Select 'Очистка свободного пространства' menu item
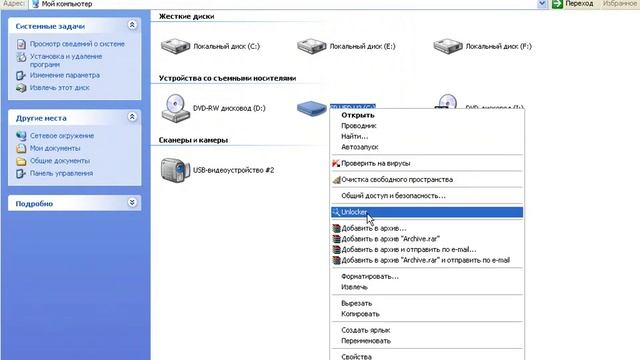This screenshot has height=360, width=640. (427, 180)
